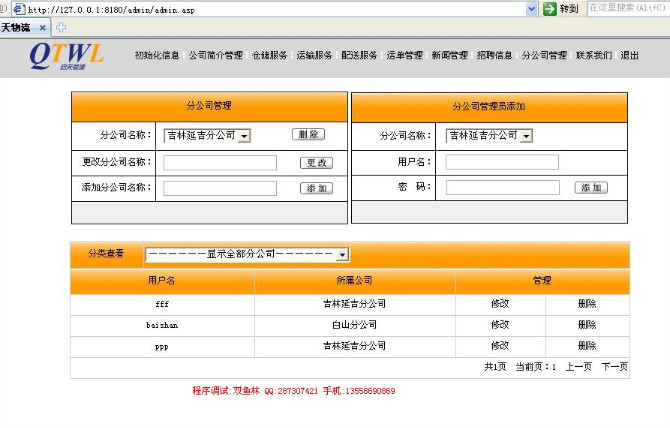670x428 pixels.
Task: Click 吉林延吉分公司 cell in ppp row
Action: click(x=355, y=346)
